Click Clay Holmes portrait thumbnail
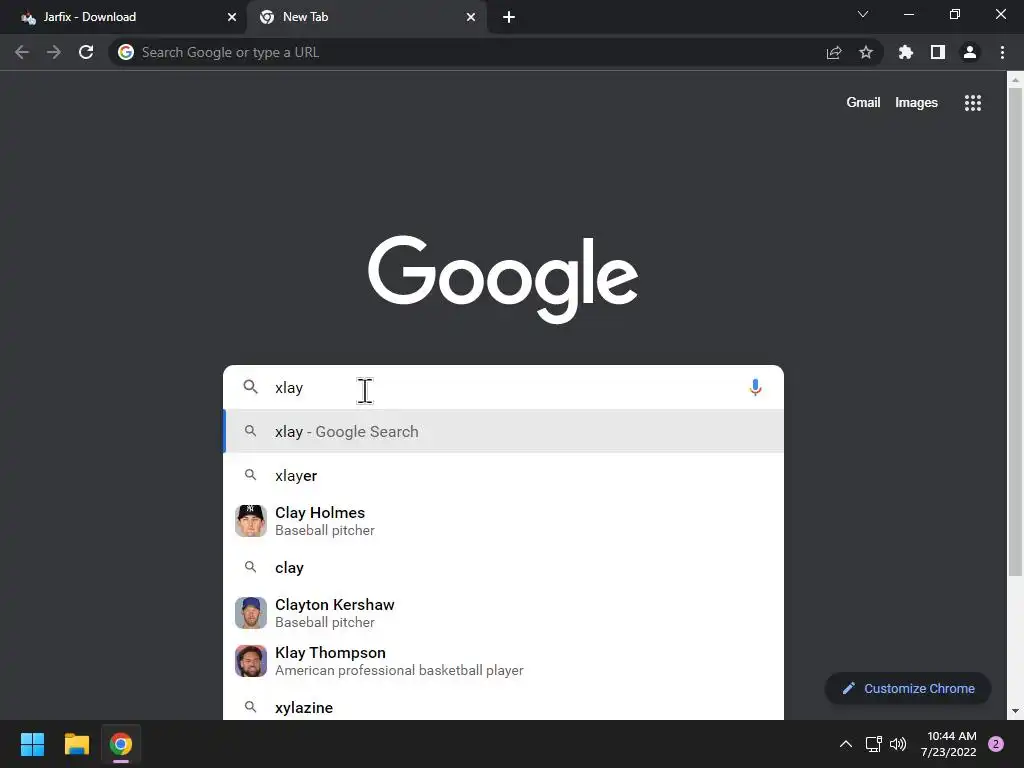 pos(251,520)
